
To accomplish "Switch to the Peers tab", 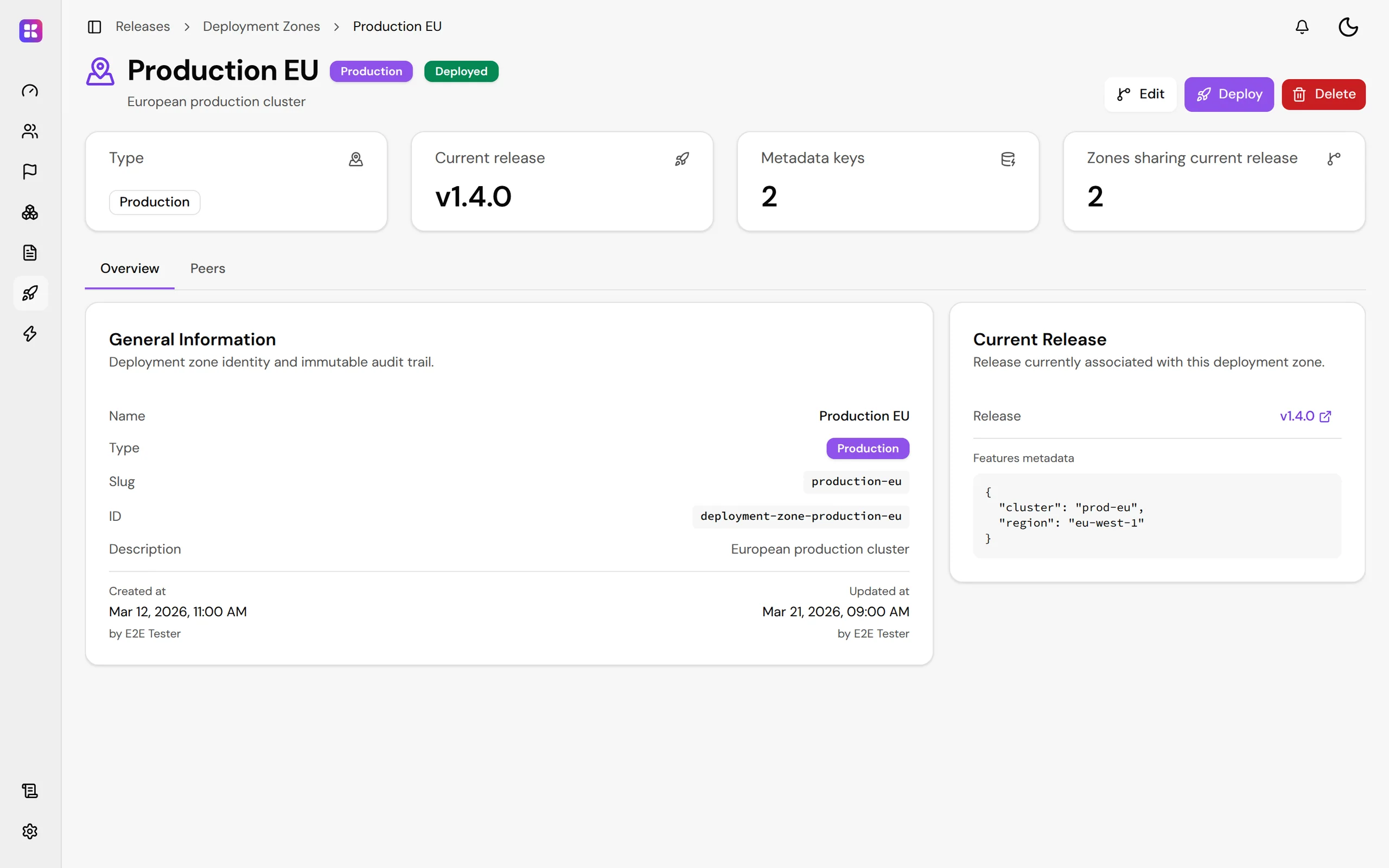I will (x=208, y=269).
